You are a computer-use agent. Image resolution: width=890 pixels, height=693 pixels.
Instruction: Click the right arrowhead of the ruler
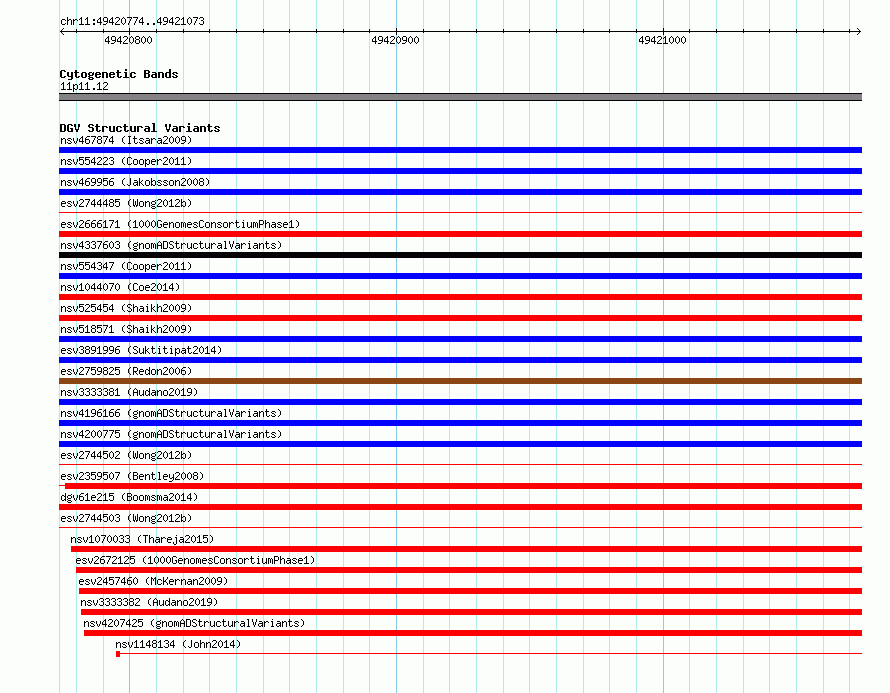click(859, 31)
